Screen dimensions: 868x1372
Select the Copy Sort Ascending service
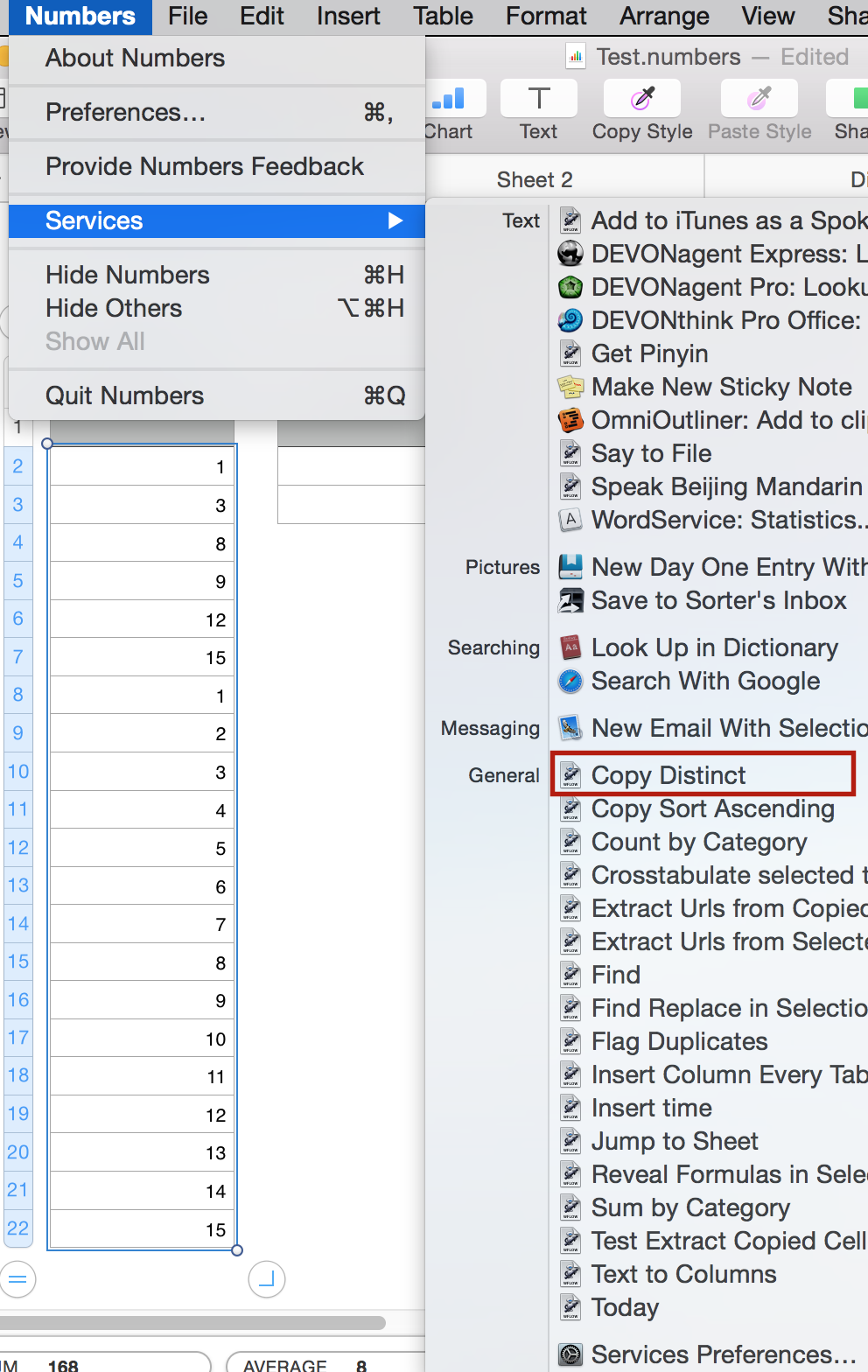tap(713, 808)
